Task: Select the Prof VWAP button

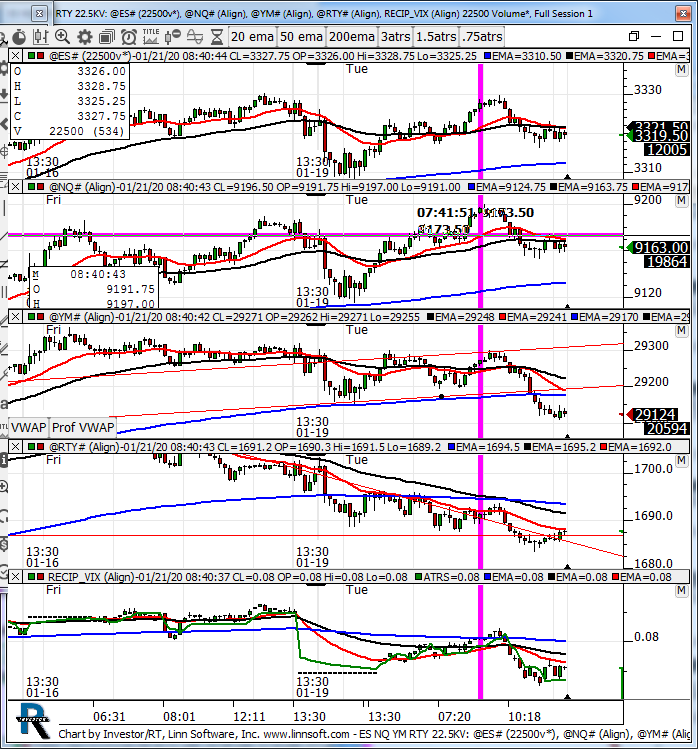Action: 83,428
